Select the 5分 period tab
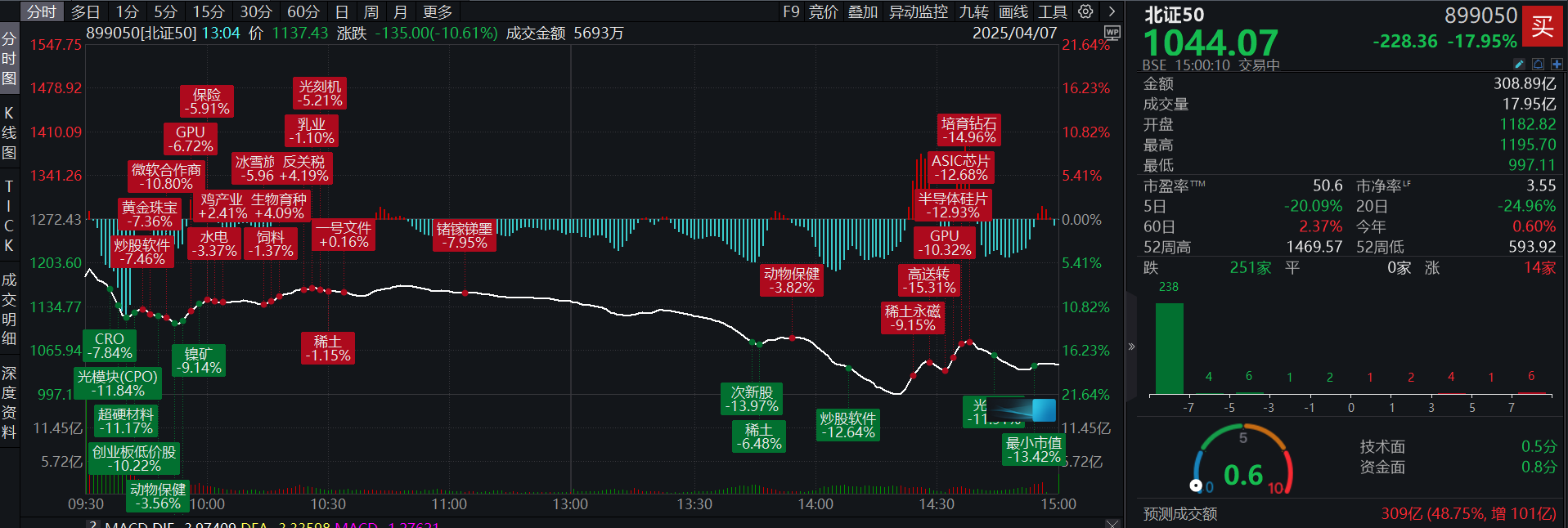1568x528 pixels. coord(165,11)
